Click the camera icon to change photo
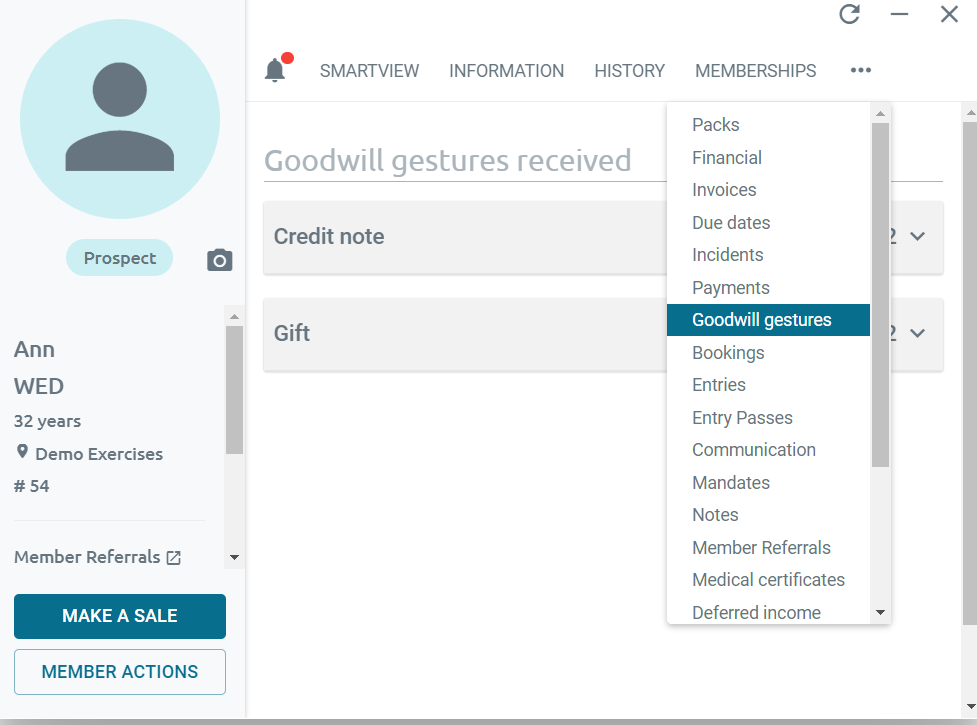This screenshot has height=725, width=977. coord(219,260)
